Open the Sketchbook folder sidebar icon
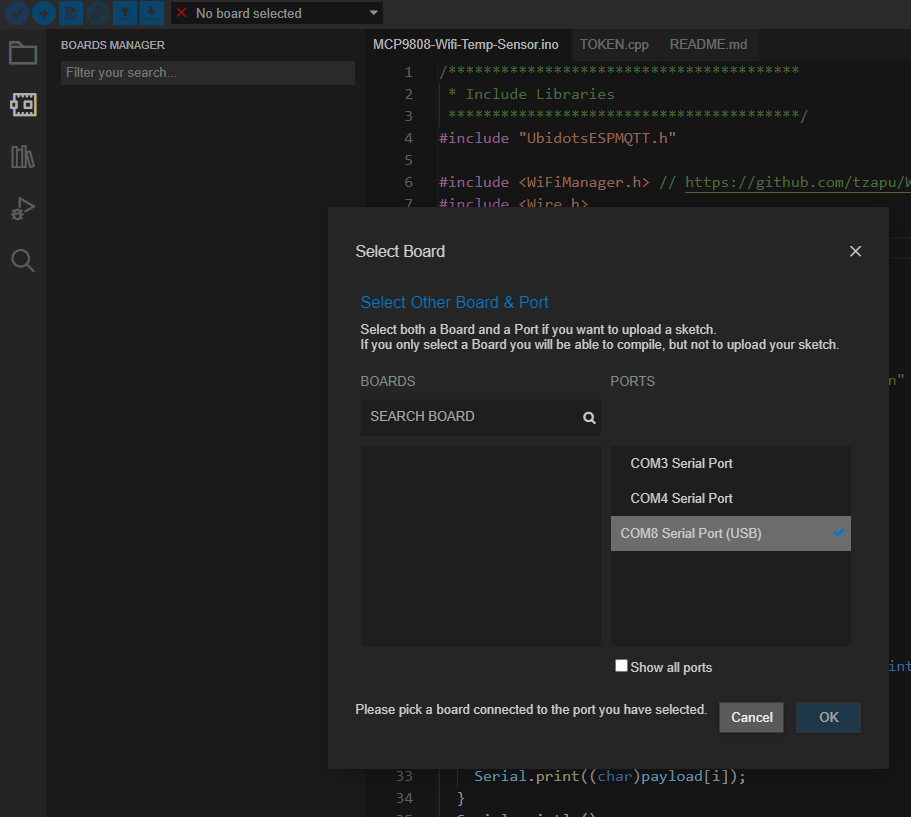 23,53
